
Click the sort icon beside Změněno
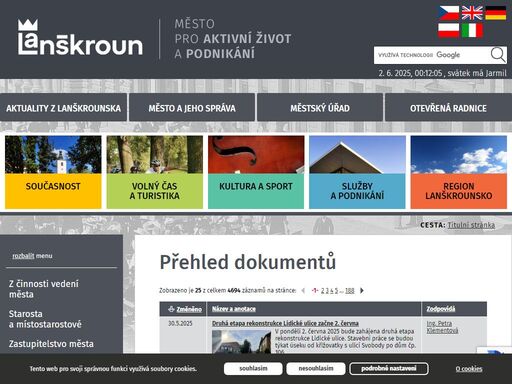coord(171,309)
